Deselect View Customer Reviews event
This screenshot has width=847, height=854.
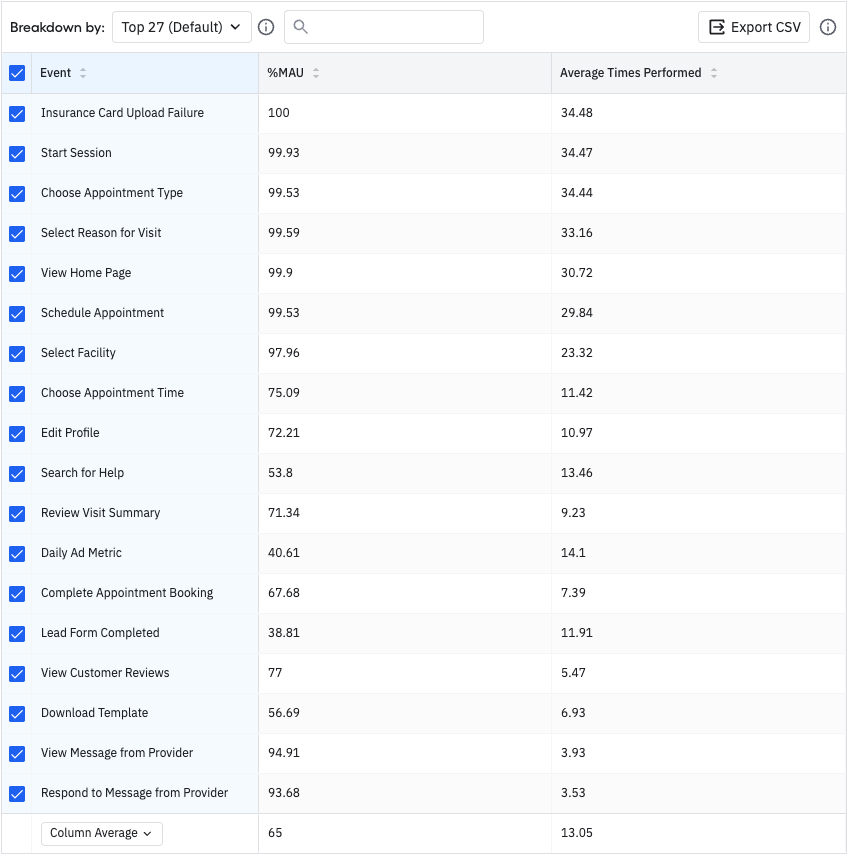coord(17,674)
